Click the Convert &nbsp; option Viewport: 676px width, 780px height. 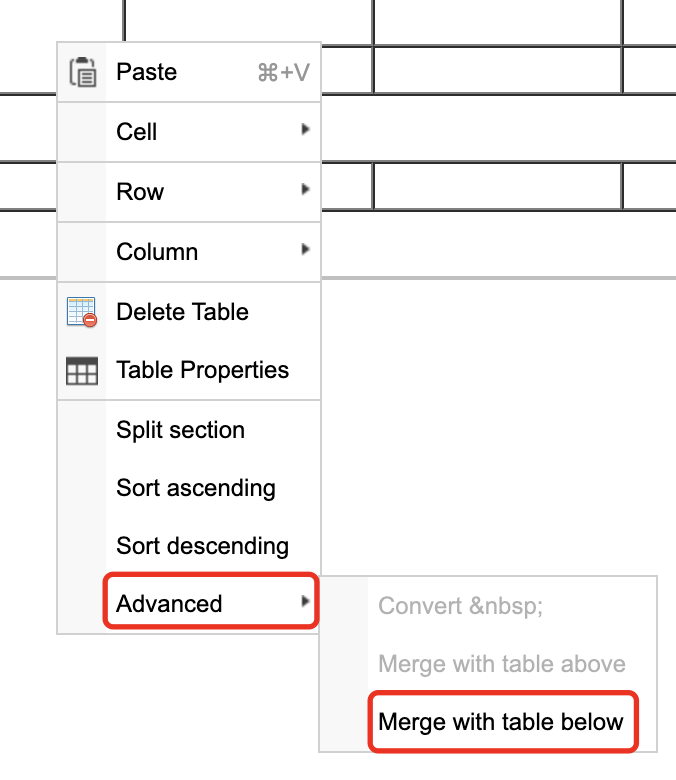[461, 606]
